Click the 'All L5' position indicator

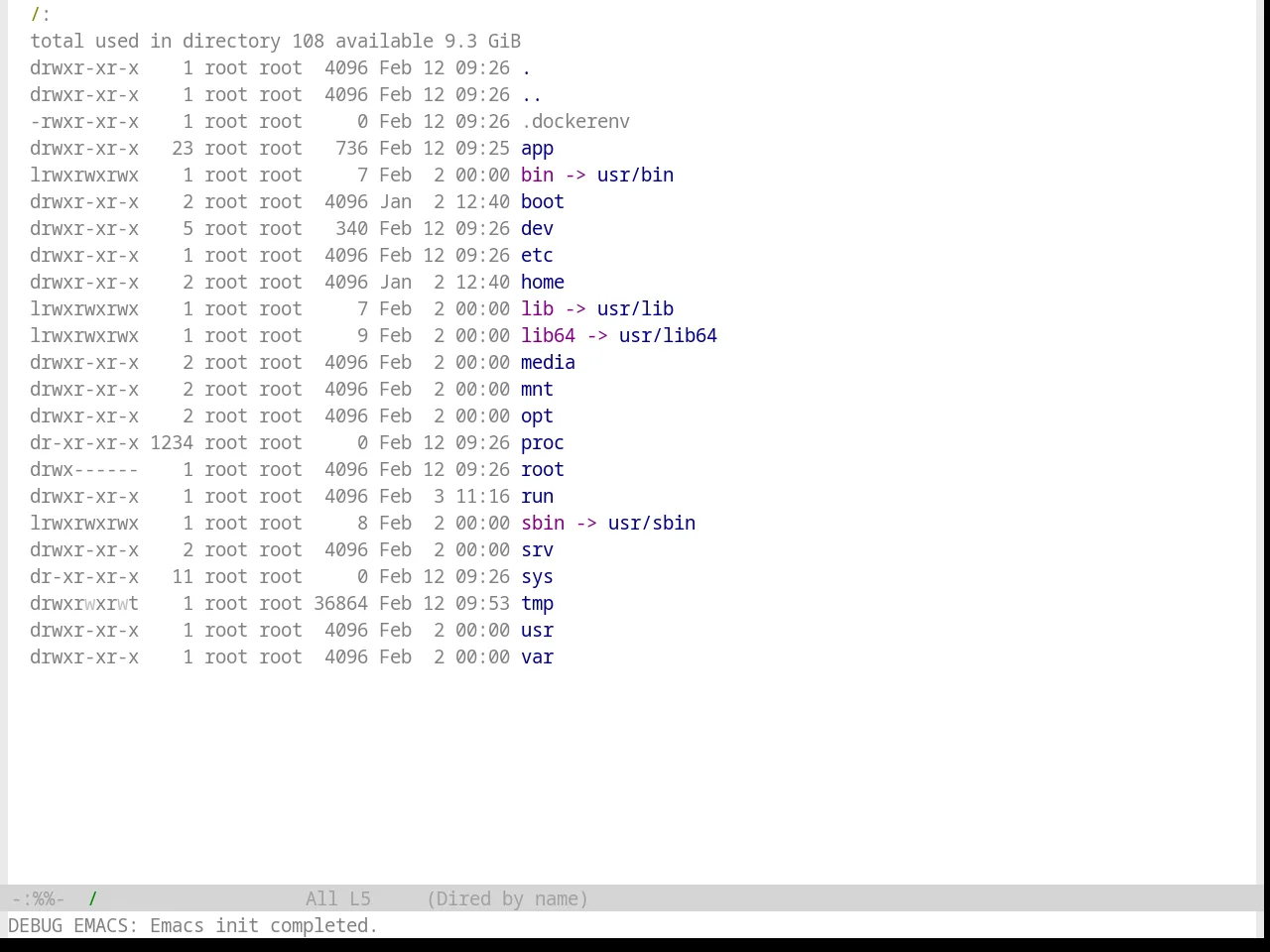click(x=338, y=899)
